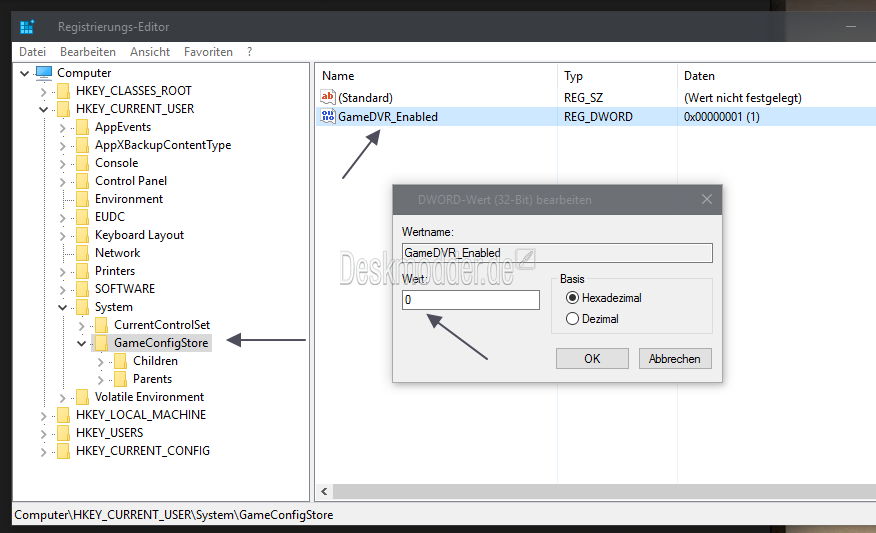The image size is (876, 533).
Task: Open the Bearbeiten menu
Action: point(88,52)
